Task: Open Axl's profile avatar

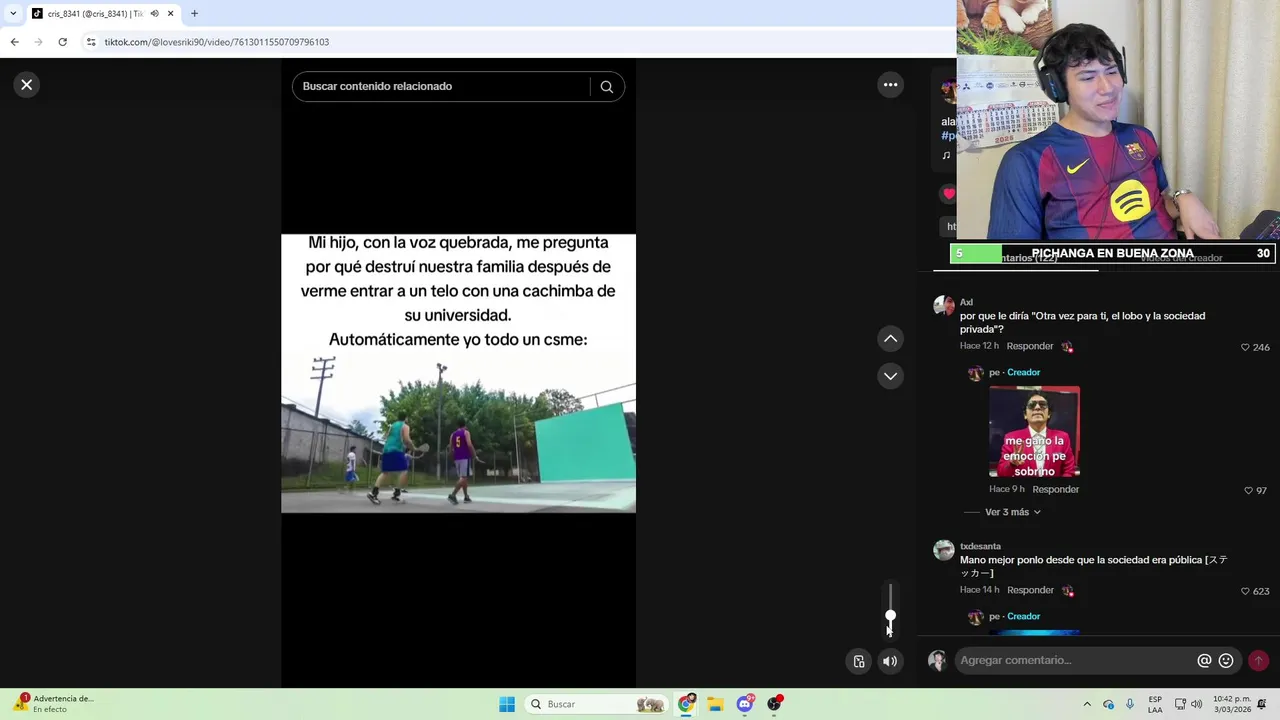Action: pos(944,306)
